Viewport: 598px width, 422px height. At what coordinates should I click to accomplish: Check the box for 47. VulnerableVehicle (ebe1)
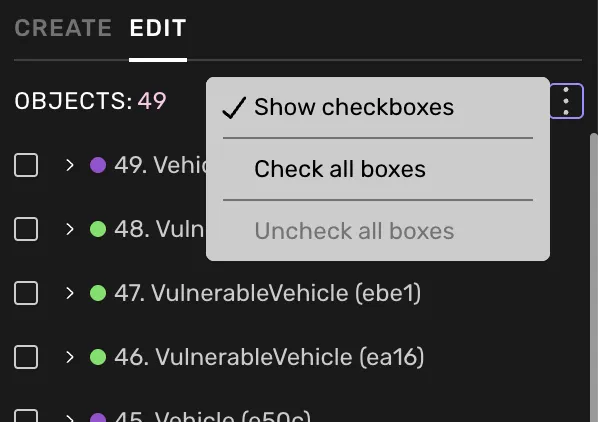click(x=26, y=293)
